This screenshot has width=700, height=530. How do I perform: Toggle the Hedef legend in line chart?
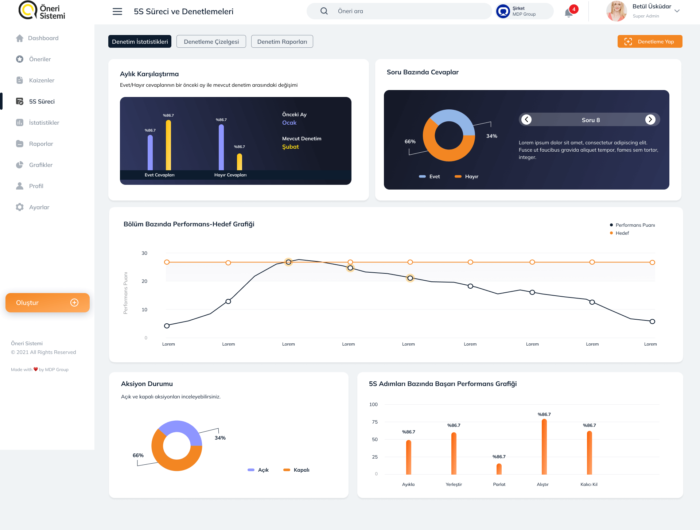[x=620, y=233]
